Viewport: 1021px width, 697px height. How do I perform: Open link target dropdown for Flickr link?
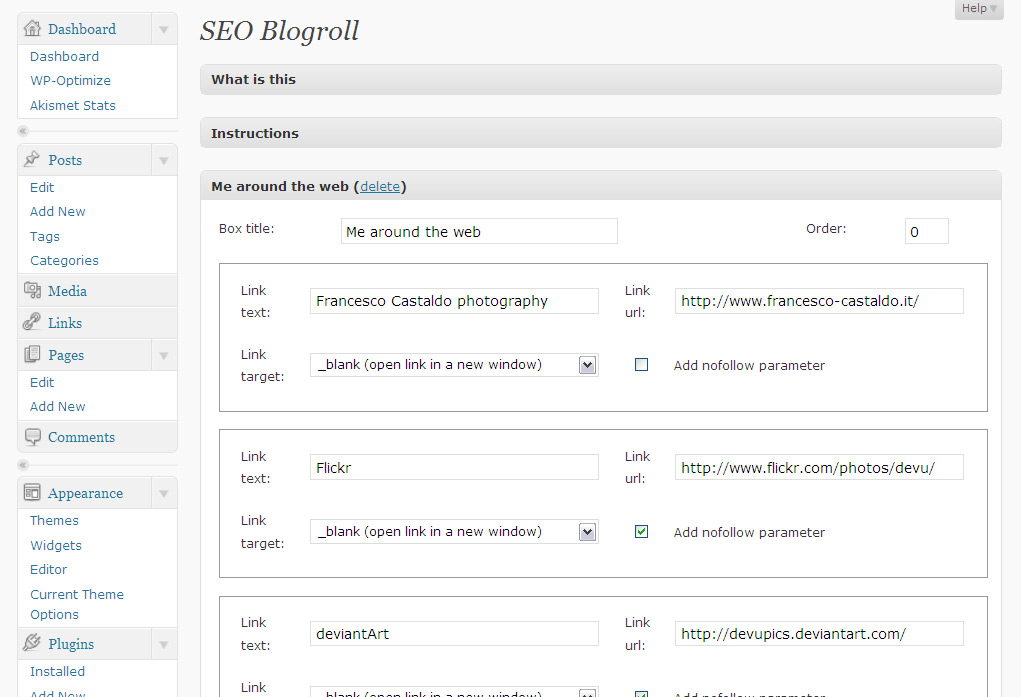[x=587, y=532]
